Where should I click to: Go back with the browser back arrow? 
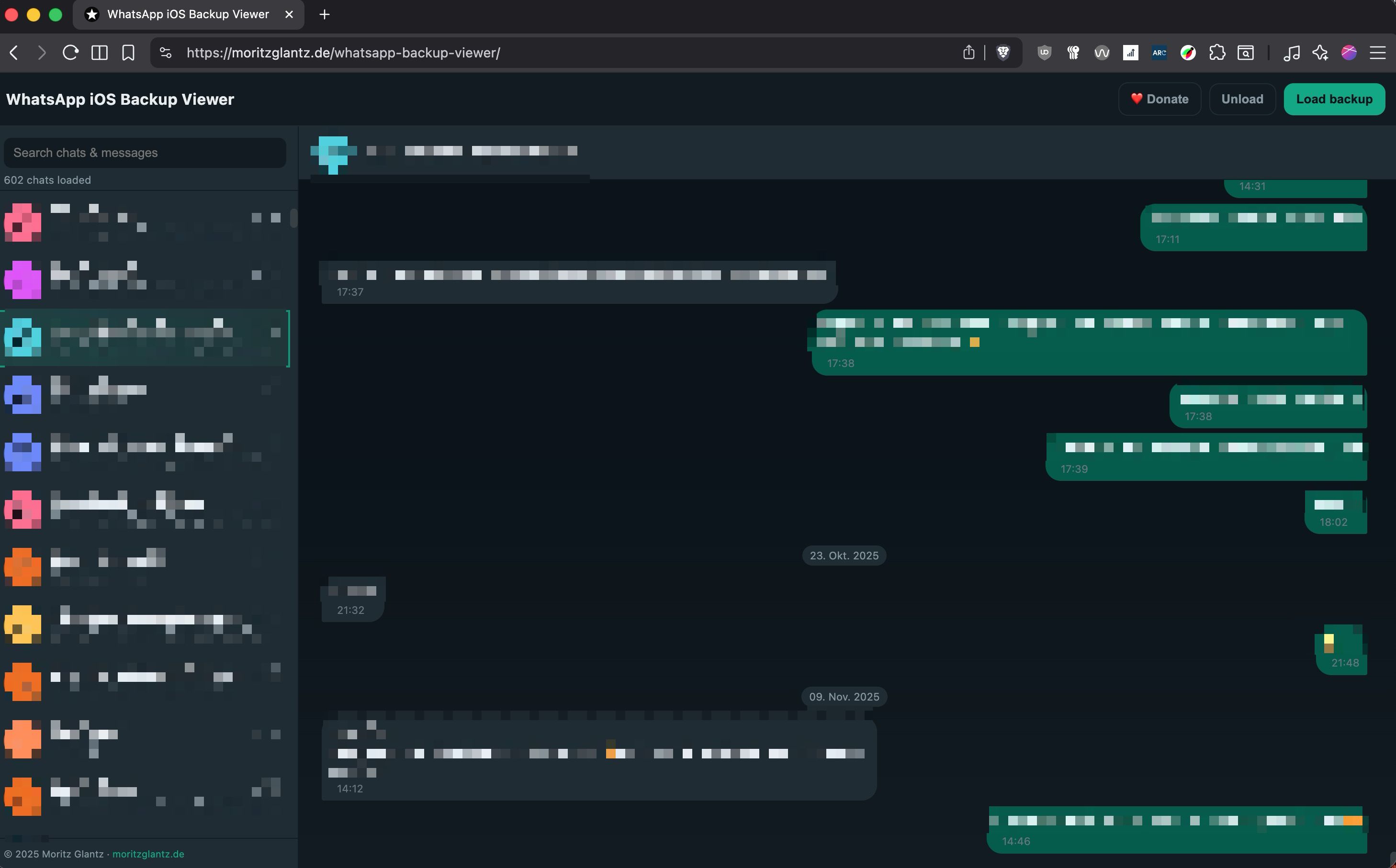(14, 53)
